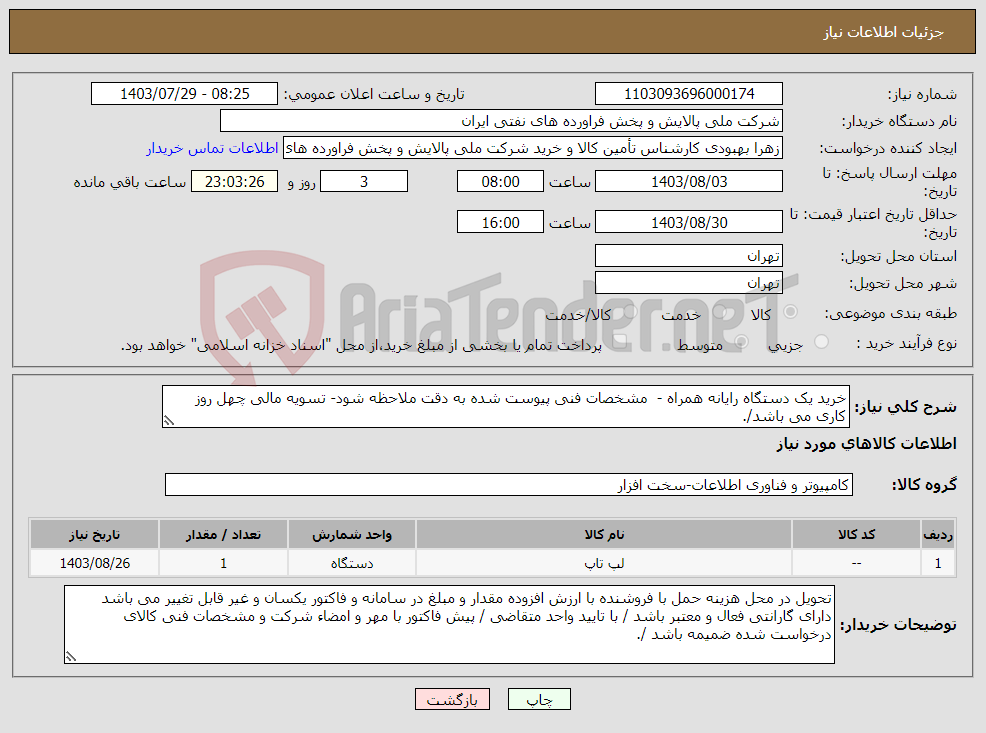Click the goods group field کامپیوتر و فناوری اطلاعات
This screenshot has width=986, height=733.
pyautogui.click(x=509, y=485)
